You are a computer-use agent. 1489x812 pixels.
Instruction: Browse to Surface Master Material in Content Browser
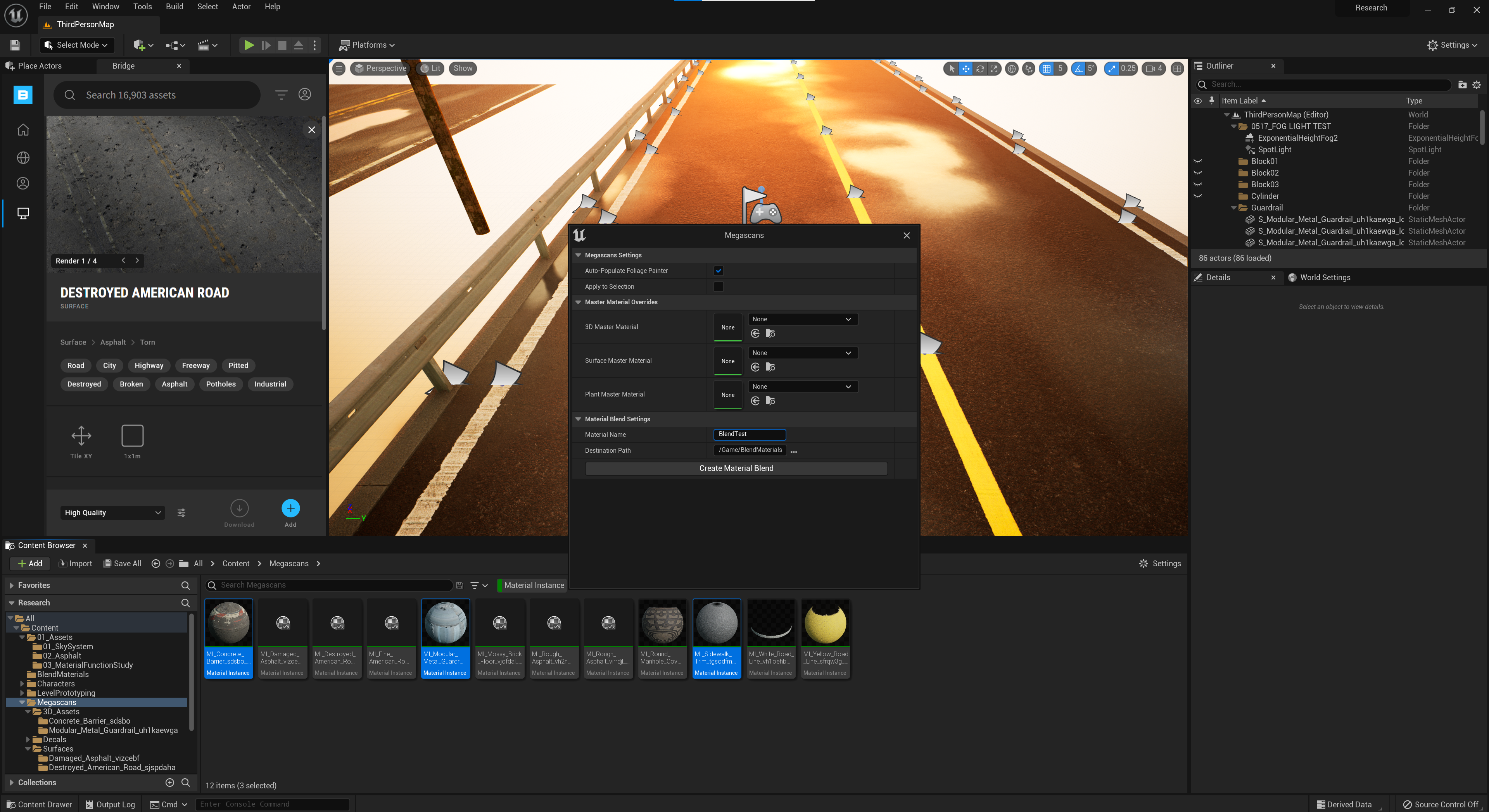(770, 367)
